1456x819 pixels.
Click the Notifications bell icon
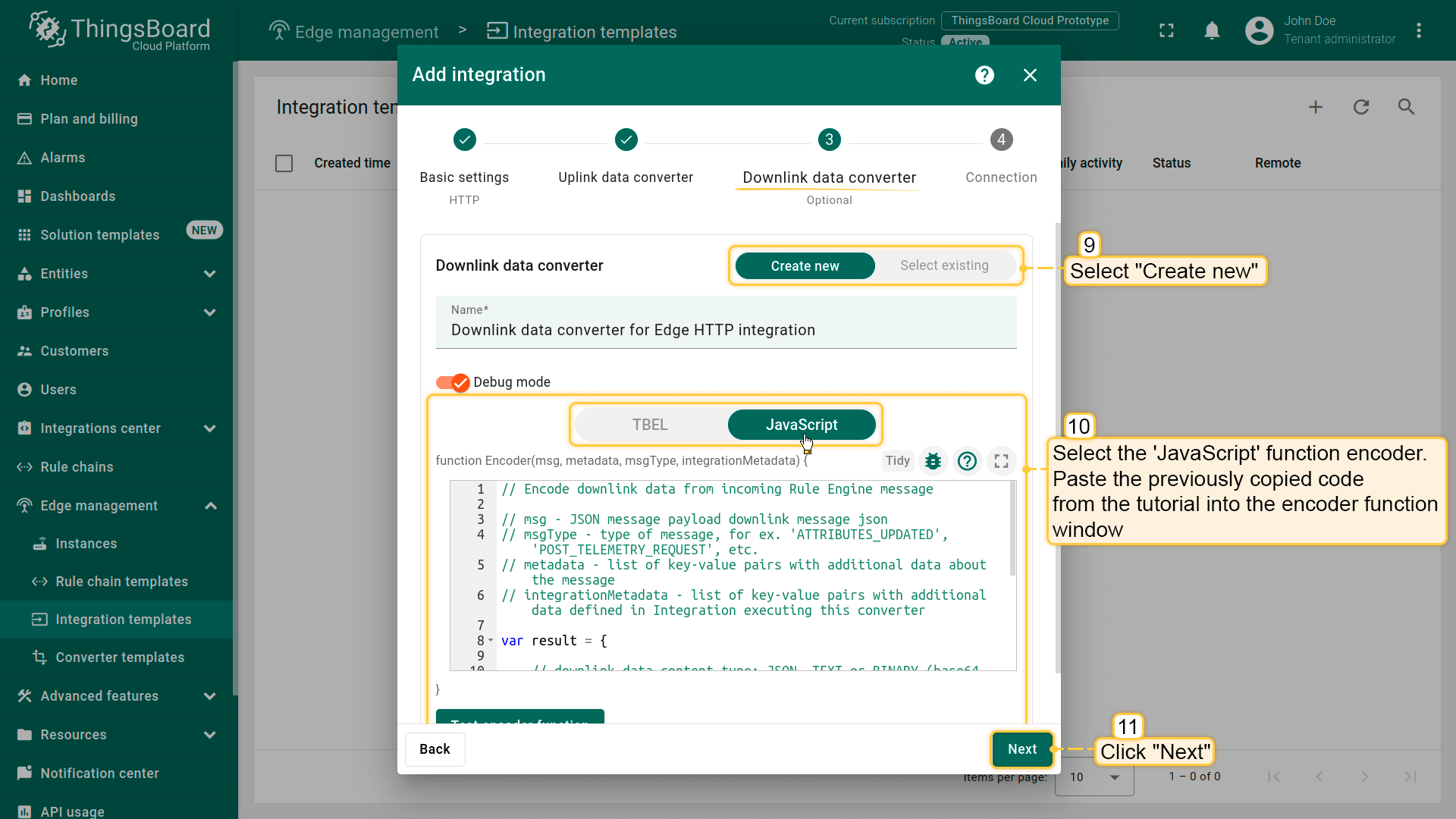coord(1213,30)
